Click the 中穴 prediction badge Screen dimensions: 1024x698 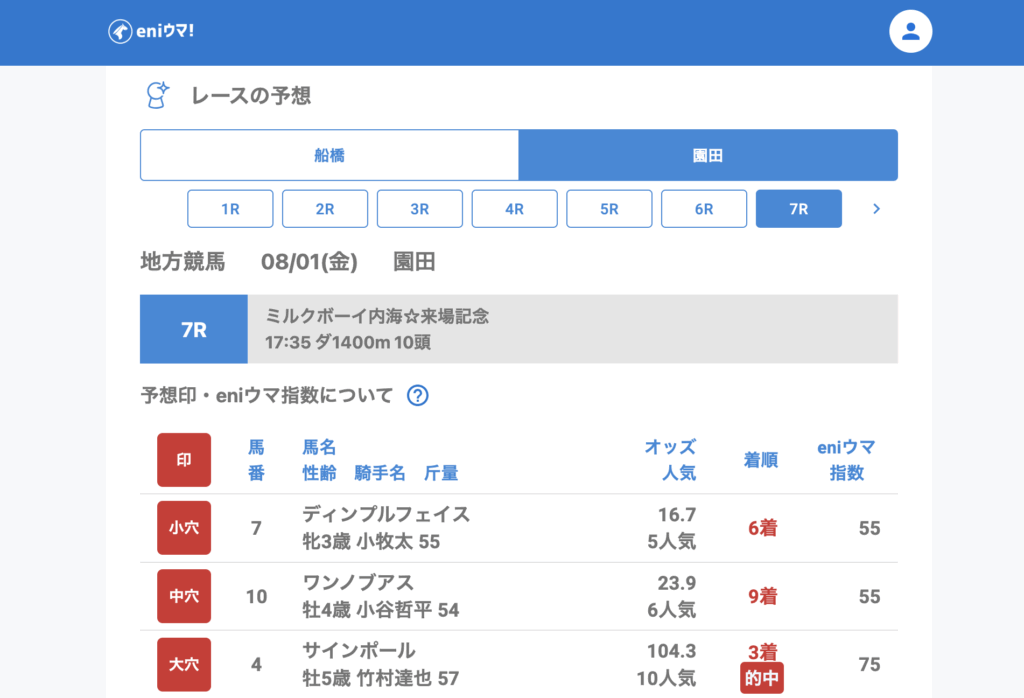click(x=184, y=596)
